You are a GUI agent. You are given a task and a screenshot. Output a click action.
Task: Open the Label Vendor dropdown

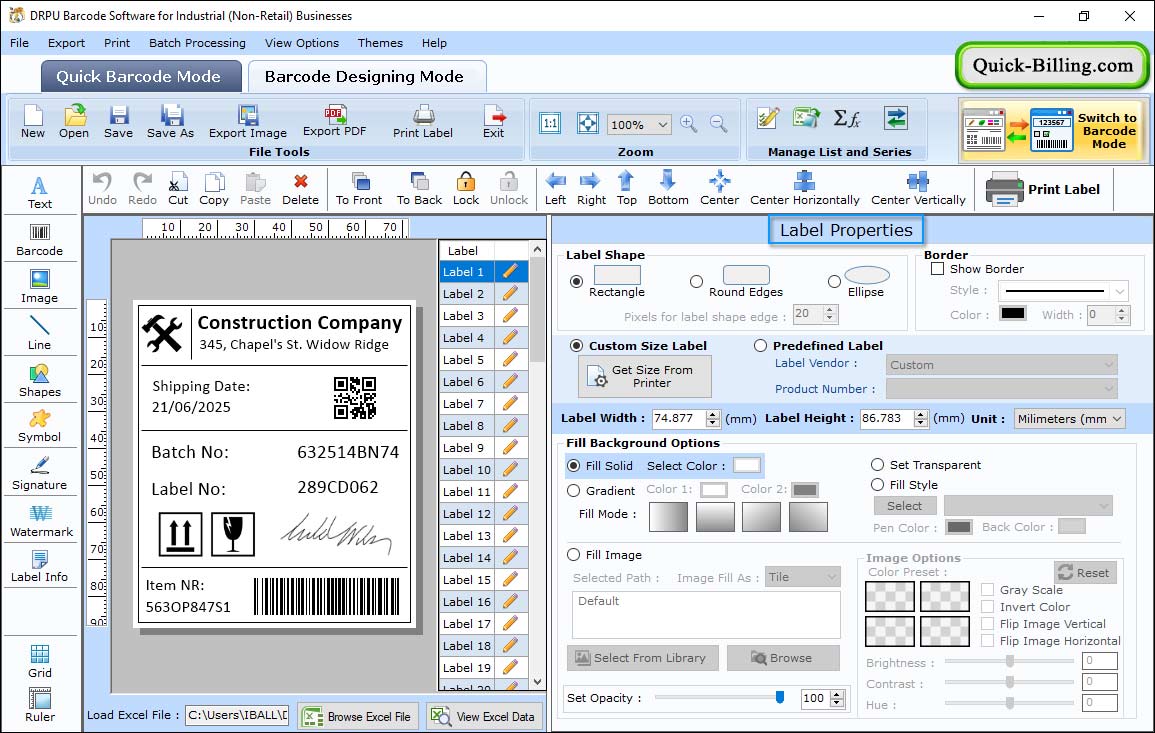pyautogui.click(x=1001, y=365)
